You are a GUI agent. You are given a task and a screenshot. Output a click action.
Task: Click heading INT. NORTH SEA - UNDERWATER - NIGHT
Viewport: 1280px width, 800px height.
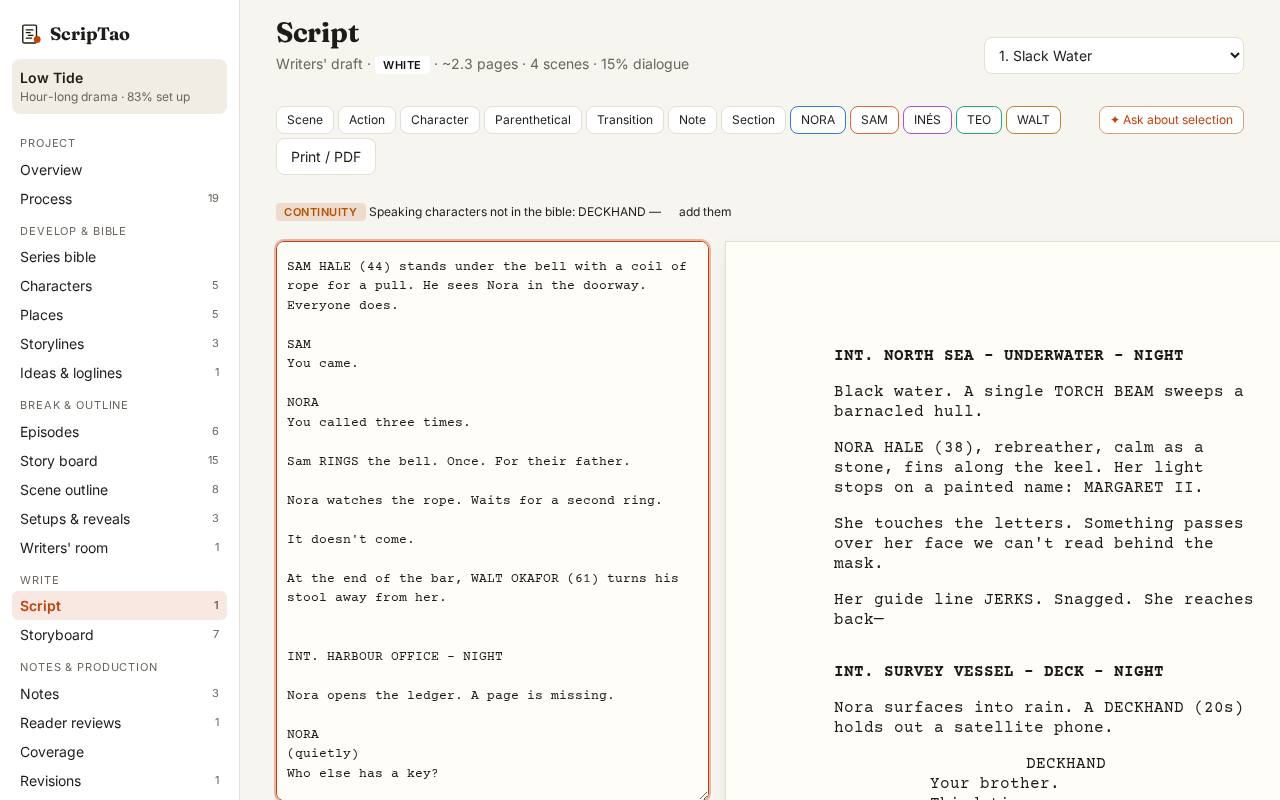click(1009, 356)
